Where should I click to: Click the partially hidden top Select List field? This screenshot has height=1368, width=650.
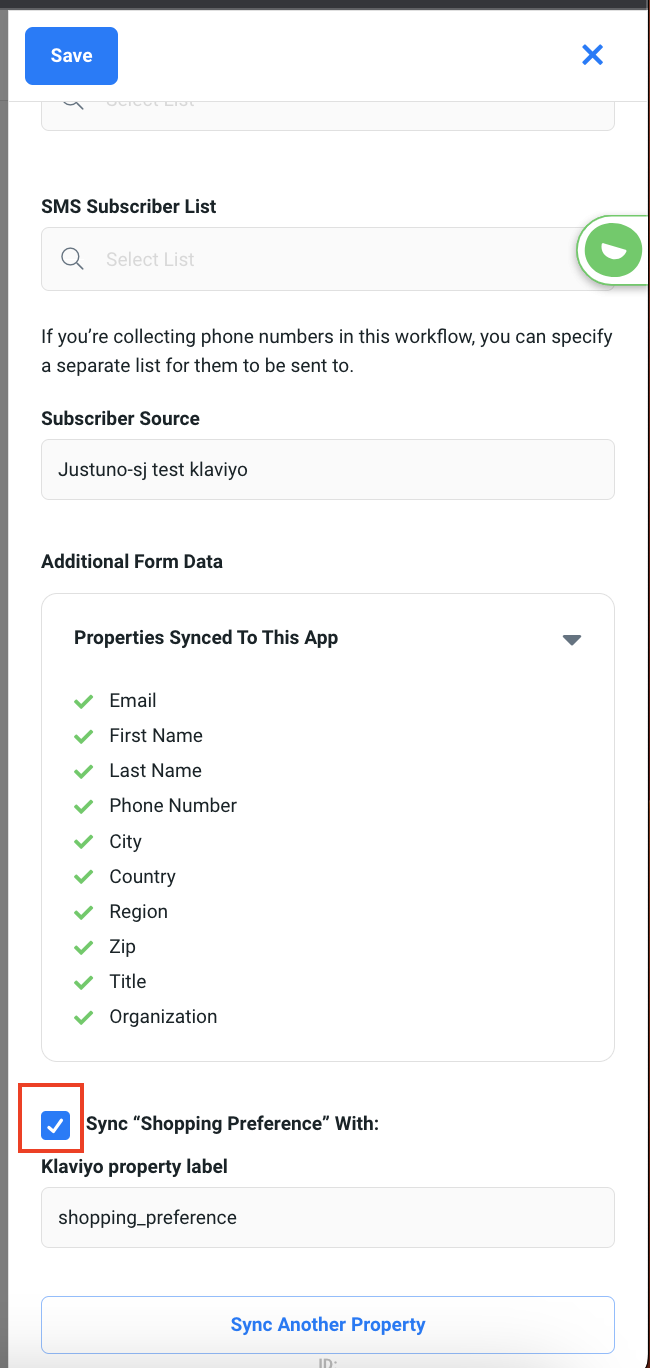[x=328, y=114]
